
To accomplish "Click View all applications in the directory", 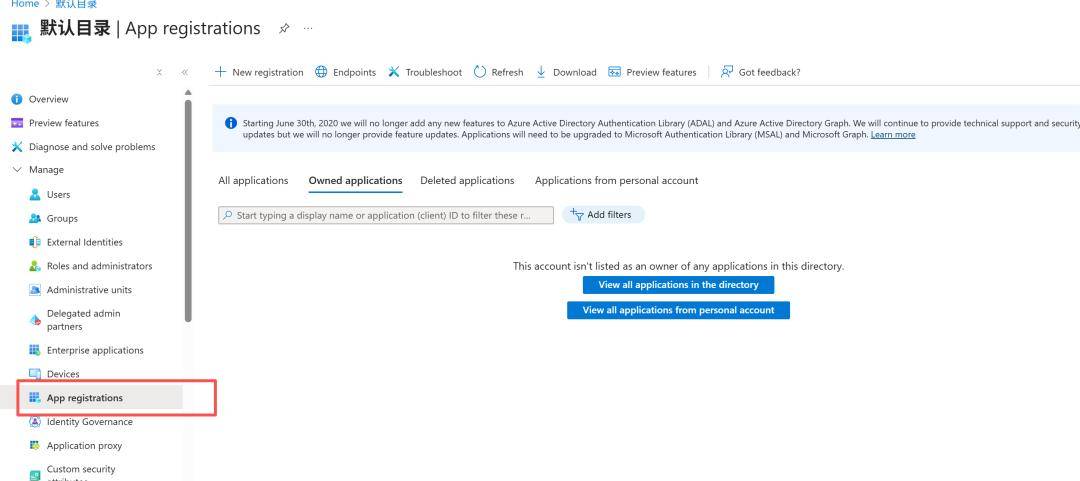I will [x=678, y=285].
